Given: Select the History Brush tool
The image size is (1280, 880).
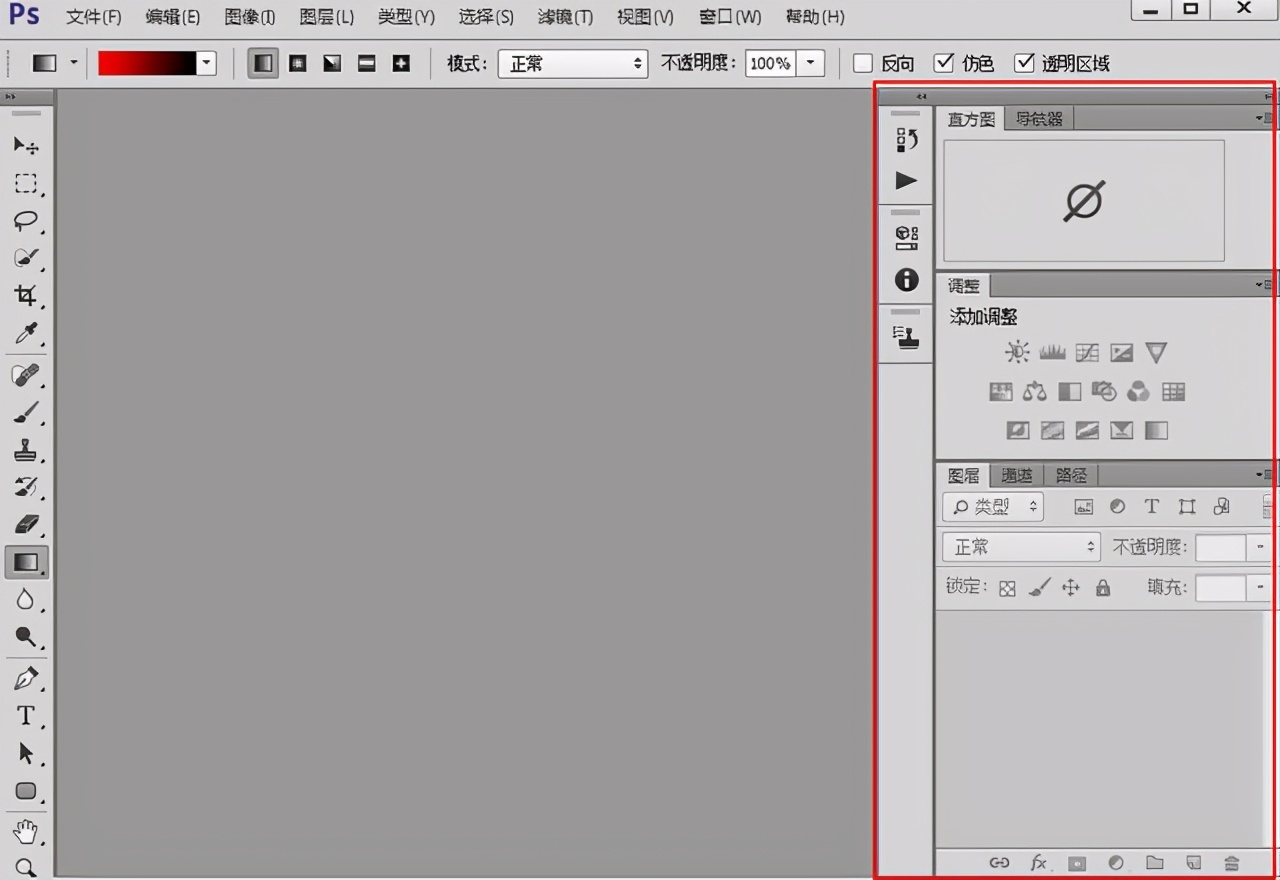Looking at the screenshot, I should coord(26,488).
